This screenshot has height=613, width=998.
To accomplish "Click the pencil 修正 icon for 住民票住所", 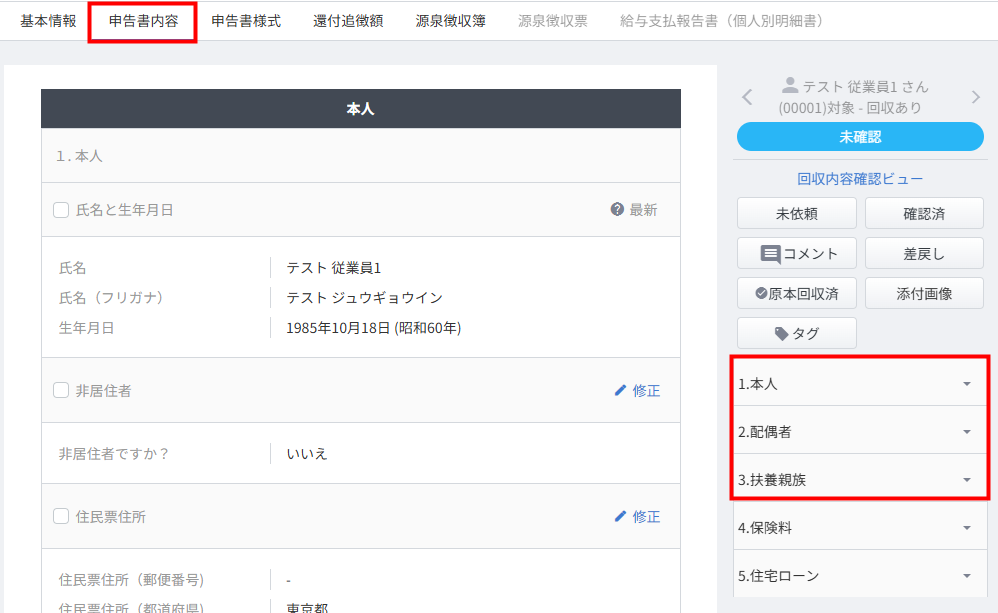I will coord(620,517).
